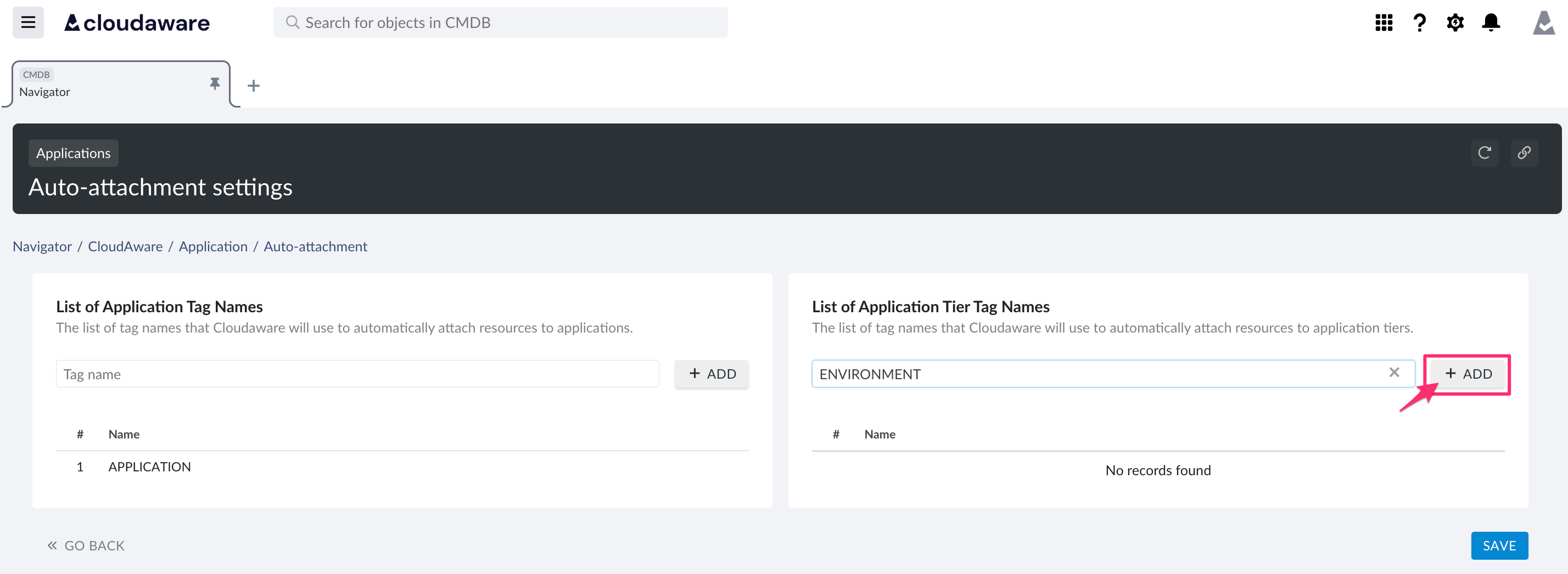Open the notifications bell

(1491, 22)
